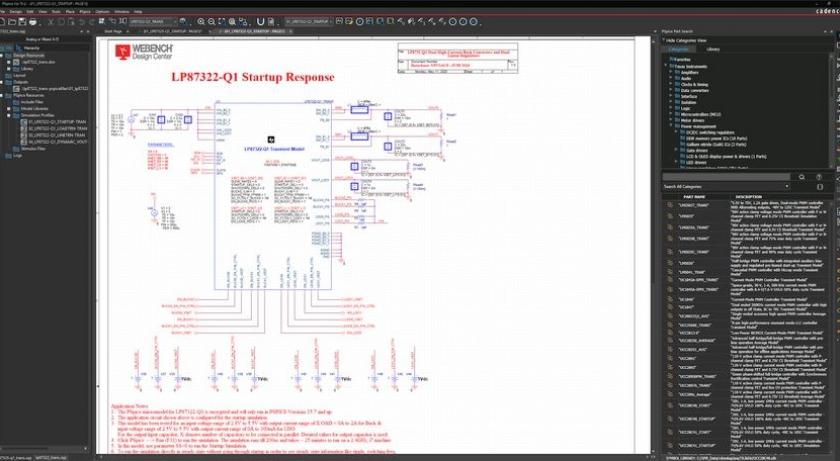The width and height of the screenshot is (840, 461).
Task: Click the help icon beside part search
Action: click(x=819, y=177)
